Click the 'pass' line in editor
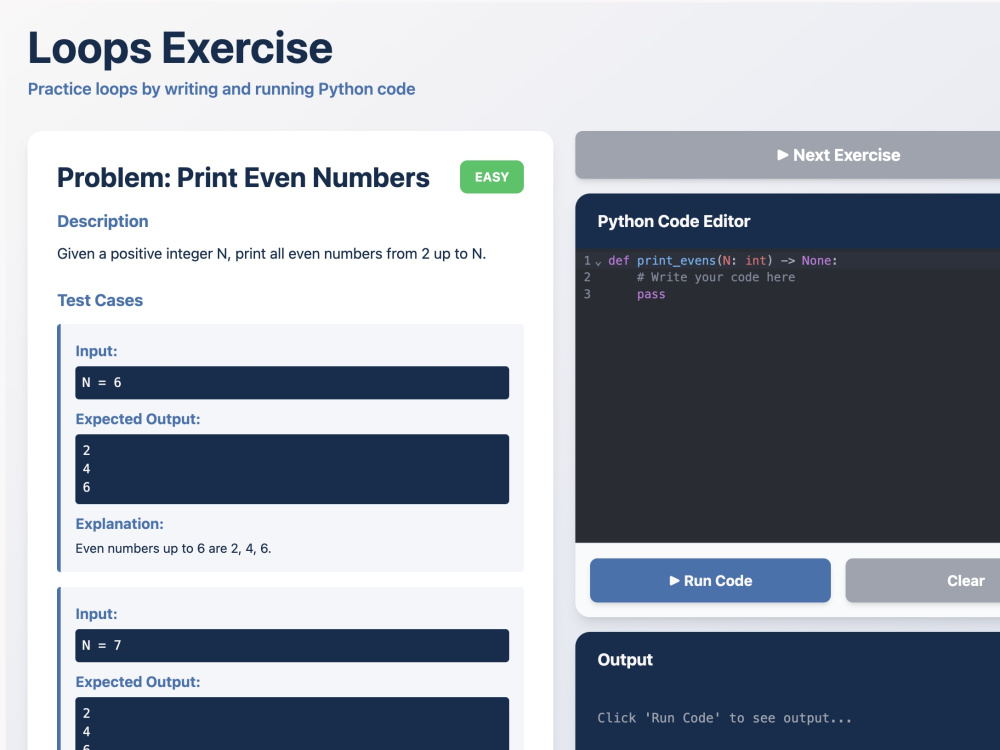Viewport: 1000px width, 750px height. click(651, 294)
